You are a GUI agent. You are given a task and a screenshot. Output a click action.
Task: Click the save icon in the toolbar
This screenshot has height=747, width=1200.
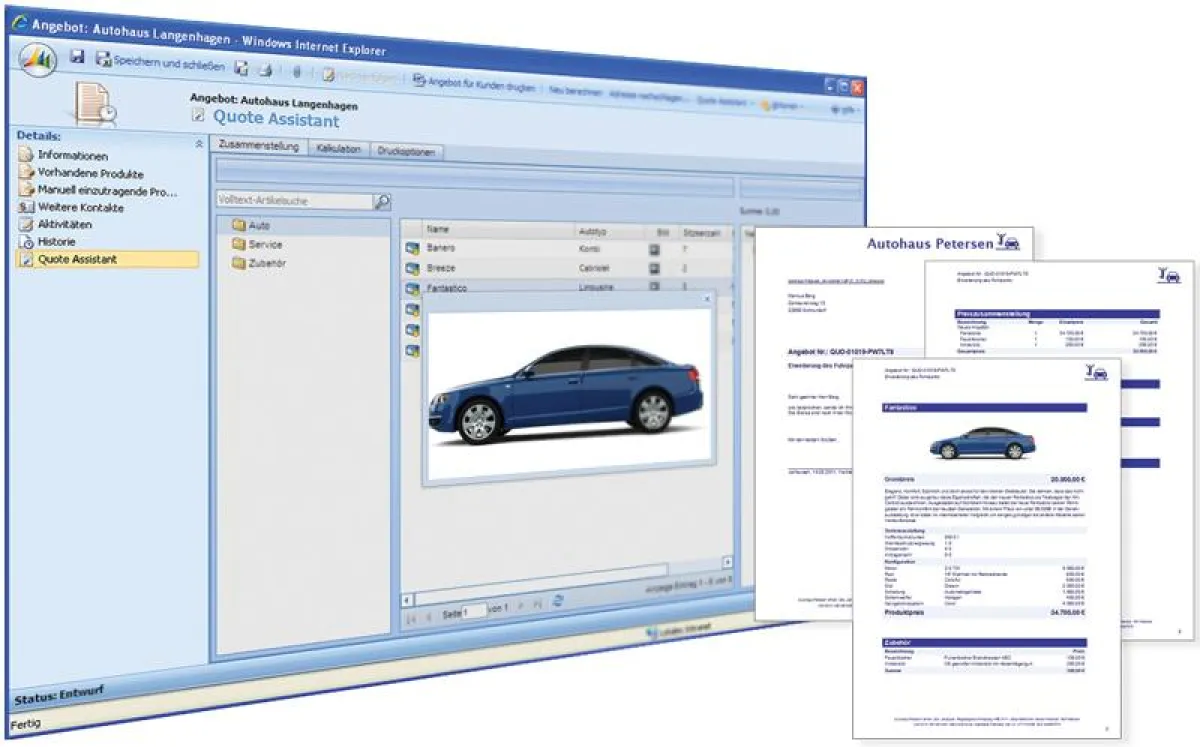[x=76, y=59]
